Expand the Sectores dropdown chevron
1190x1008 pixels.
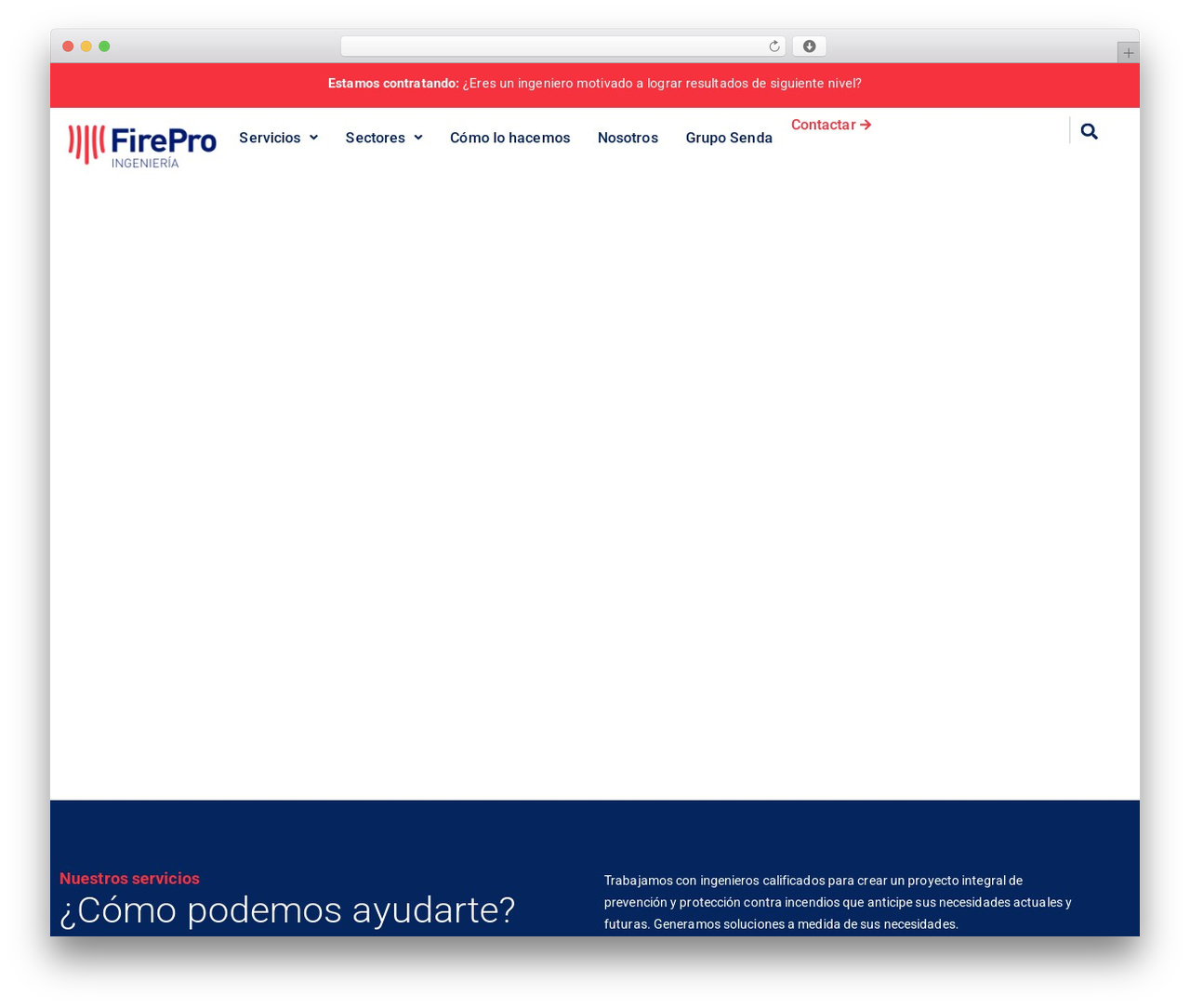[x=418, y=138]
